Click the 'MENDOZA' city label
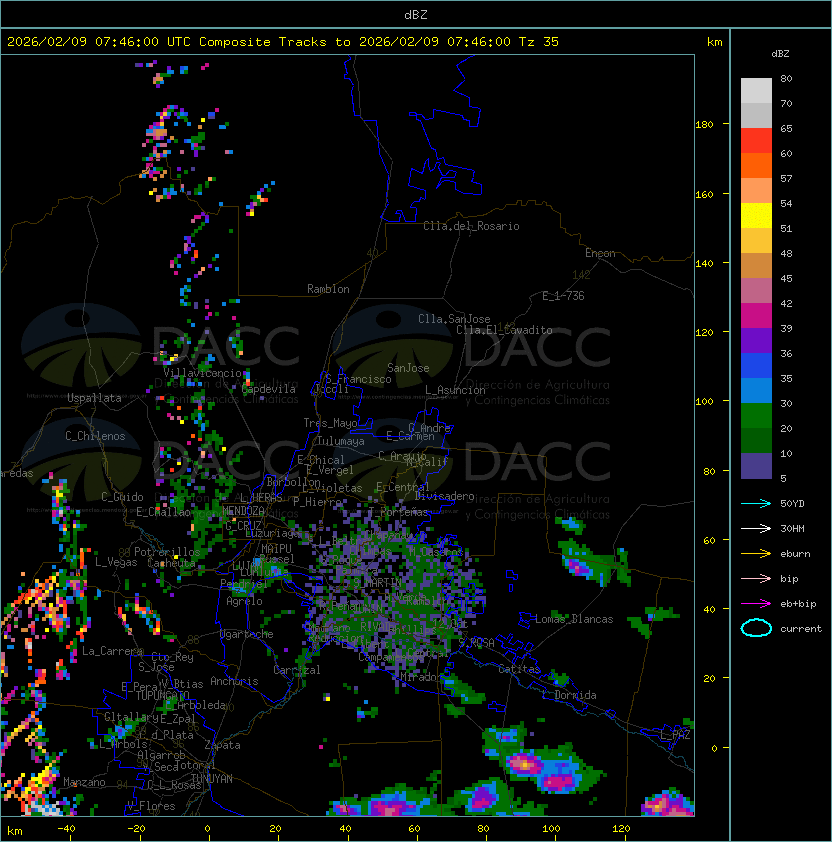 tap(243, 511)
